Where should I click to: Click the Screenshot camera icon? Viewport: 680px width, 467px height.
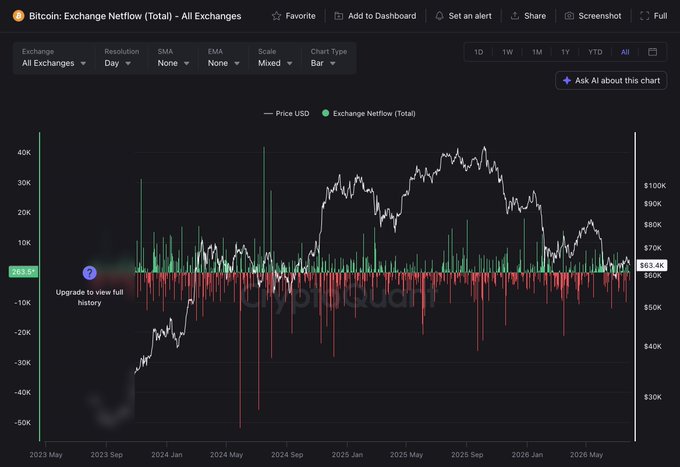(569, 16)
